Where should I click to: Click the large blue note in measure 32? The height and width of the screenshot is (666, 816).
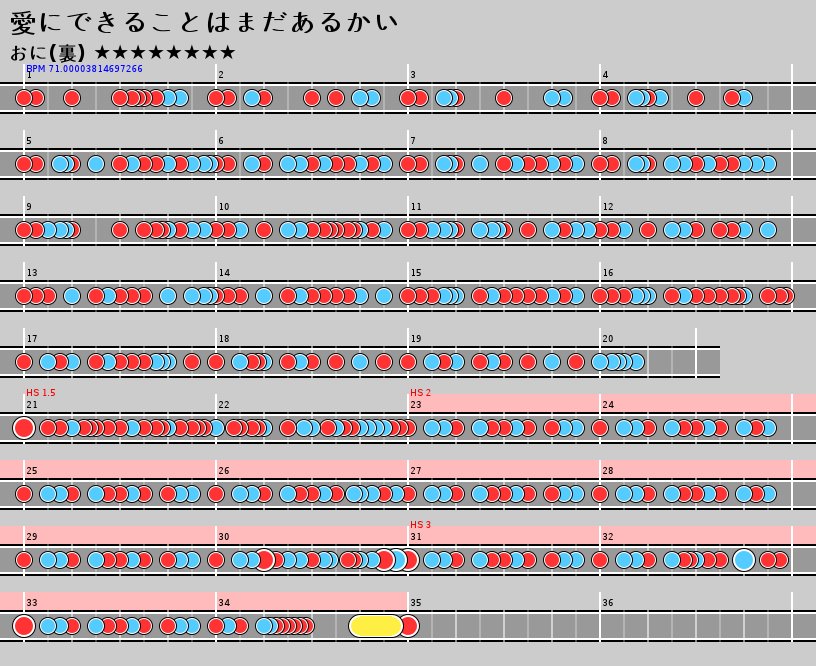point(744,560)
